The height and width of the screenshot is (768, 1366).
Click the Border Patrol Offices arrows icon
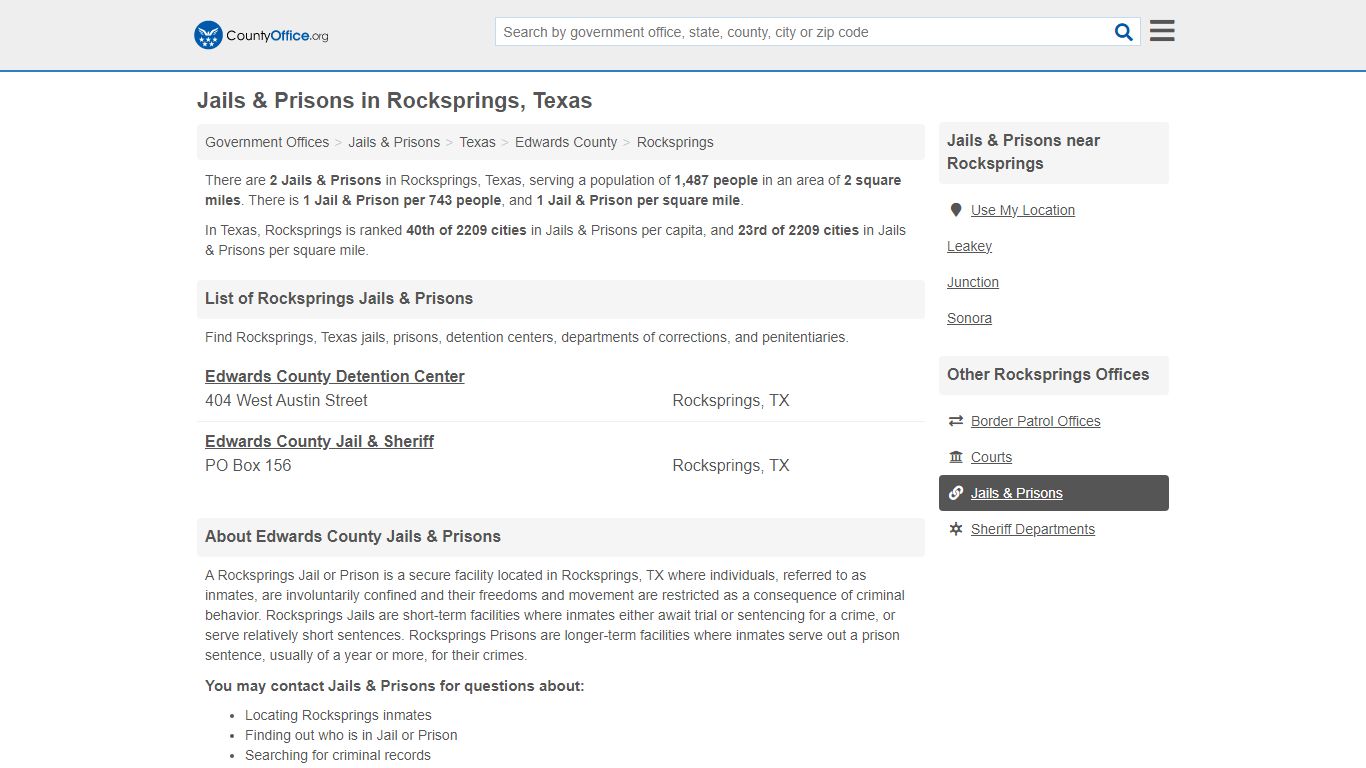pyautogui.click(x=956, y=421)
